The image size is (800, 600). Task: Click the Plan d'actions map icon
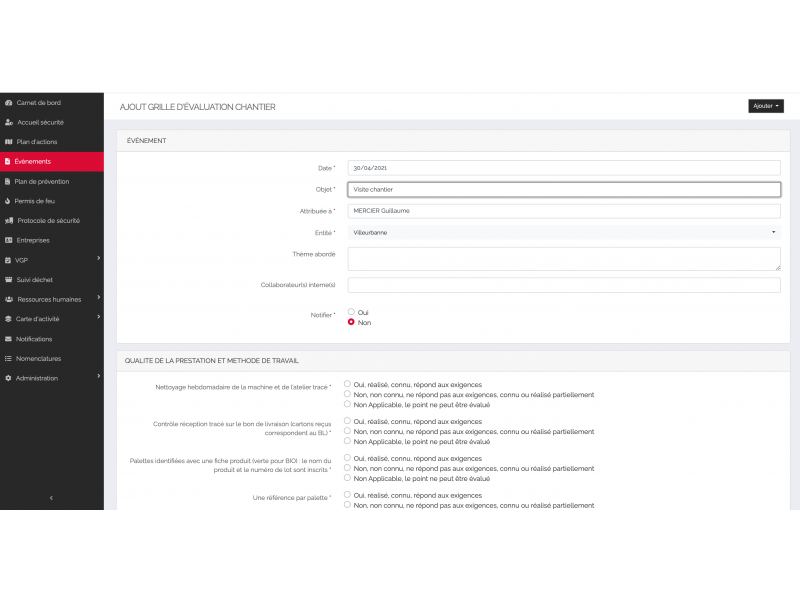9,142
